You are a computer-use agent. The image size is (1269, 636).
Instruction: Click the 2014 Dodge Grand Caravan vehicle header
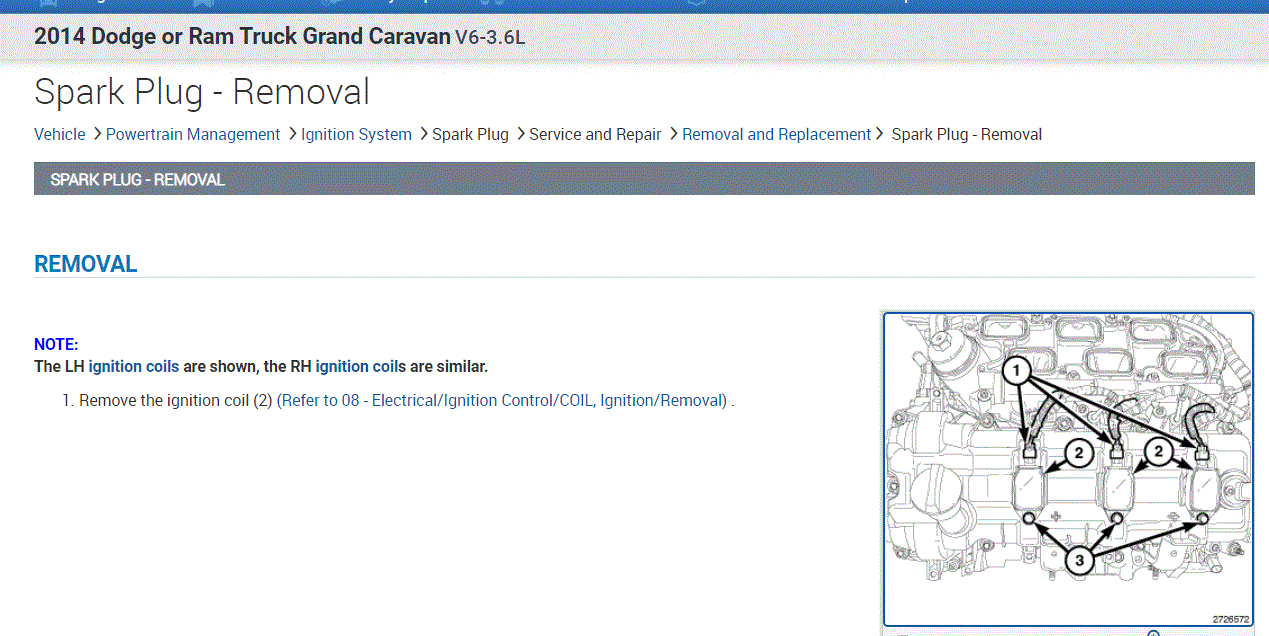[x=279, y=37]
